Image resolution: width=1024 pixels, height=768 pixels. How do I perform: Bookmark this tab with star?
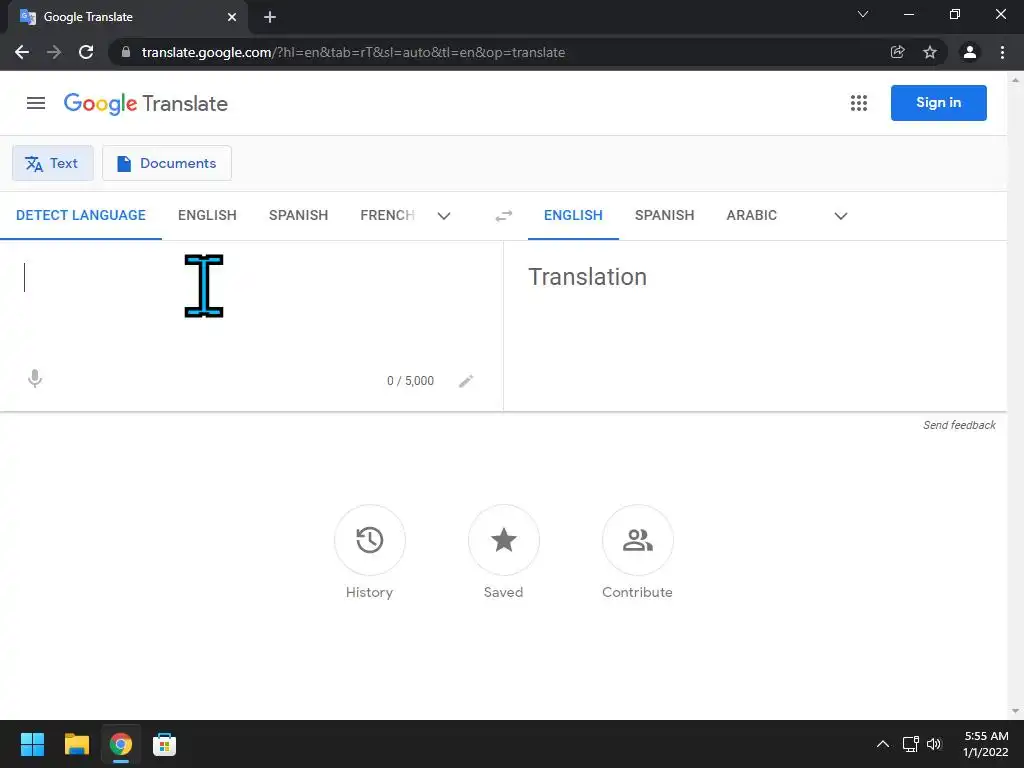(x=930, y=52)
